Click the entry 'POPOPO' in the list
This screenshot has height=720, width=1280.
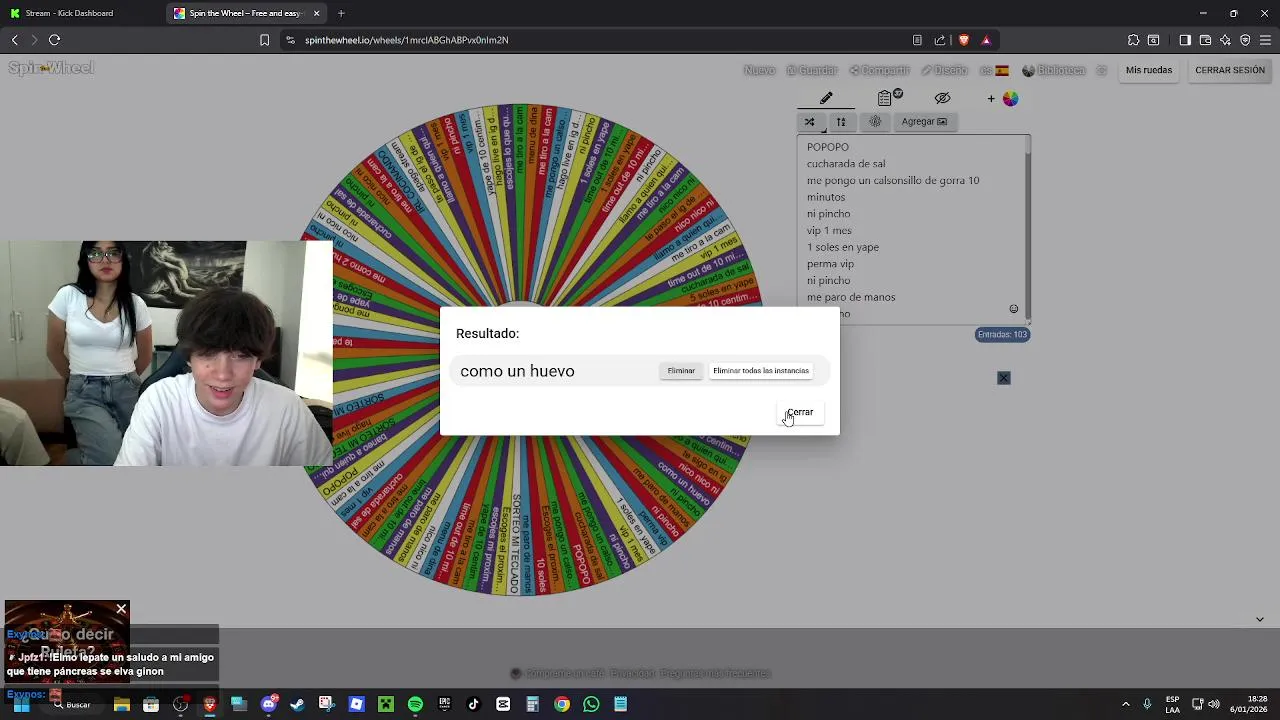pos(827,147)
